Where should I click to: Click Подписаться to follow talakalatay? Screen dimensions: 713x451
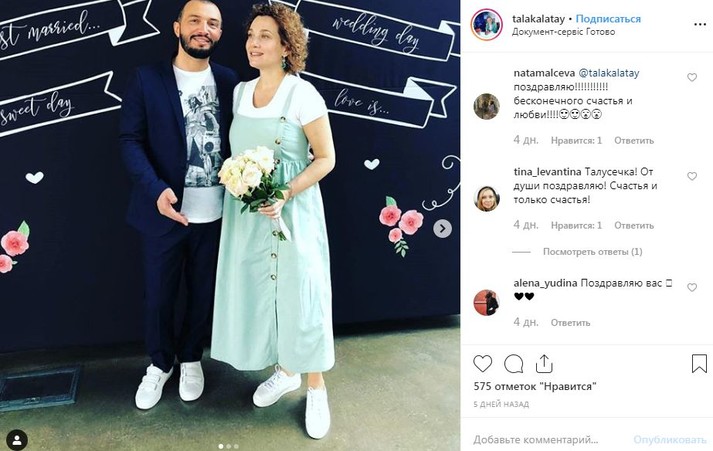click(x=608, y=19)
